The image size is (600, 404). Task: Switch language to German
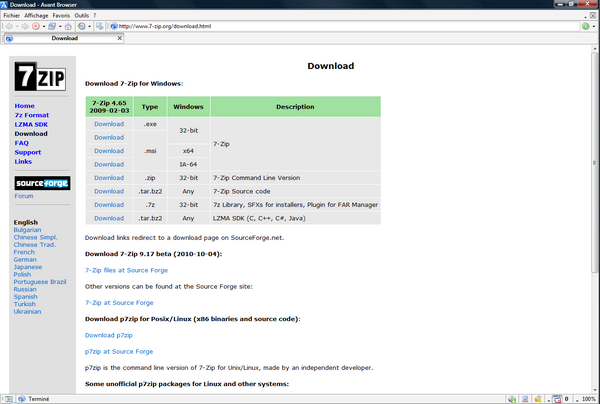point(25,259)
